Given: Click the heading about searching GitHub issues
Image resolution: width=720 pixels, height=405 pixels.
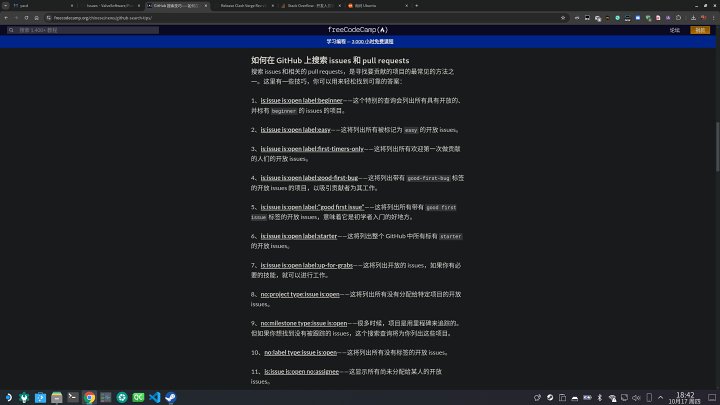Looking at the screenshot, I should click(x=330, y=60).
